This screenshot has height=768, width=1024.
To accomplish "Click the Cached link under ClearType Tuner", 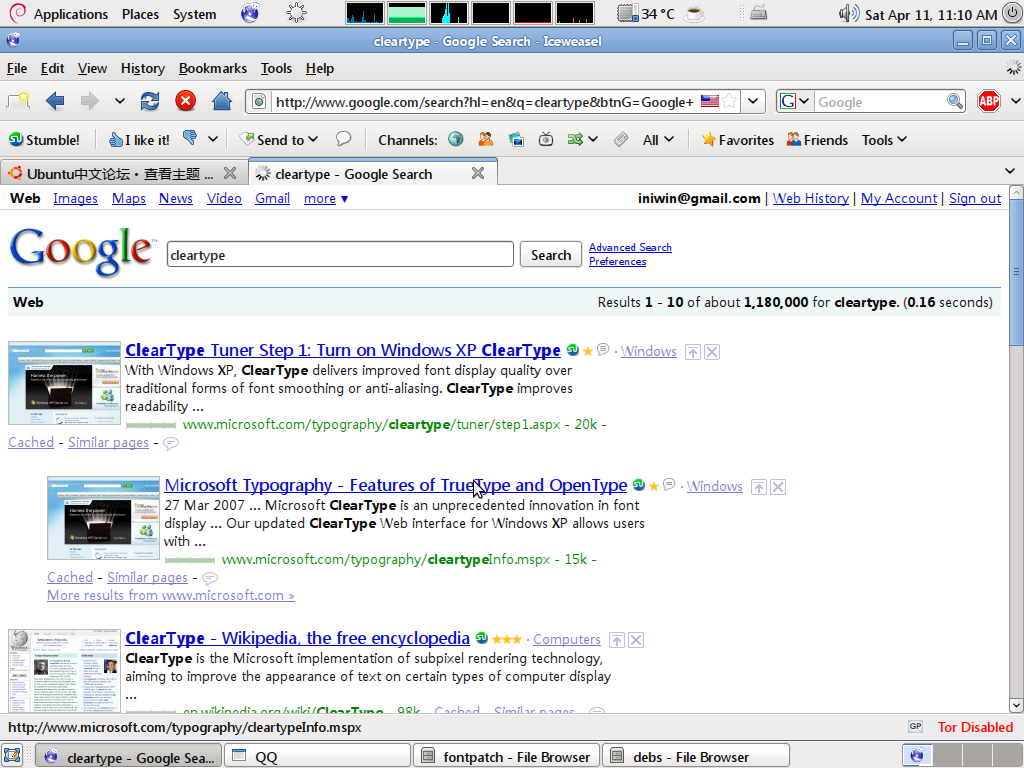I will [31, 442].
